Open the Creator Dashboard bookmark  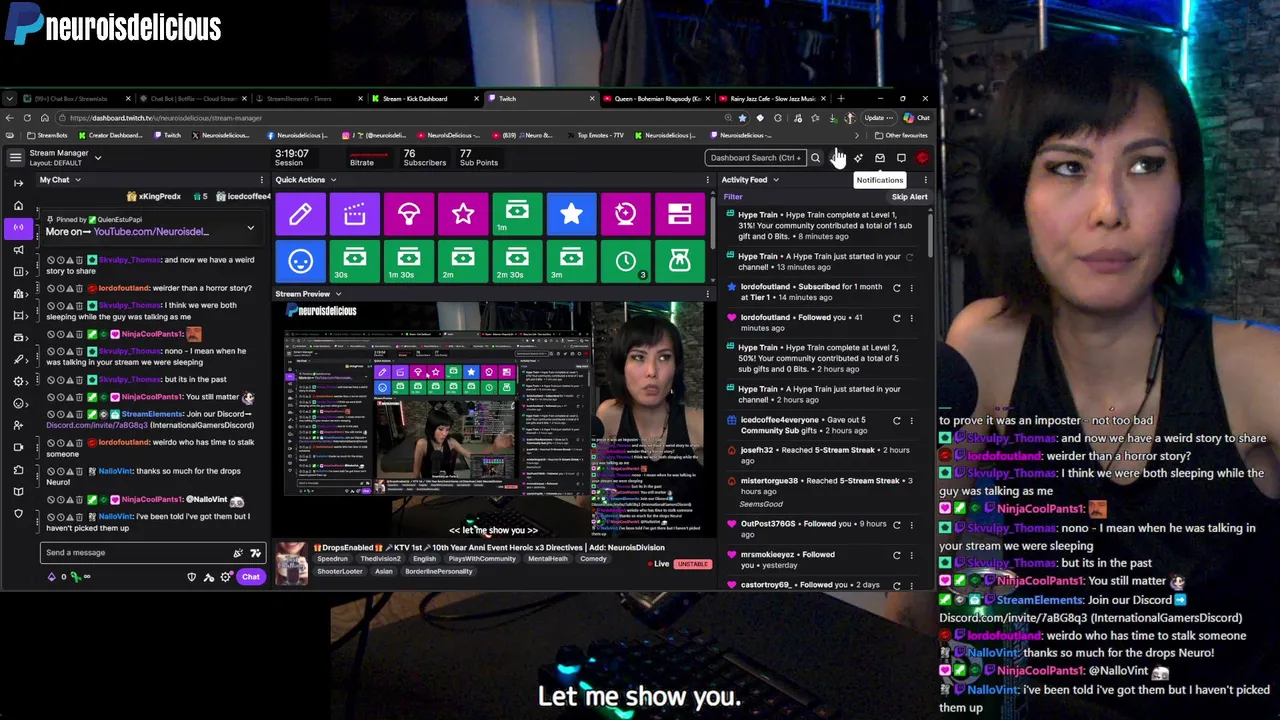click(110, 135)
